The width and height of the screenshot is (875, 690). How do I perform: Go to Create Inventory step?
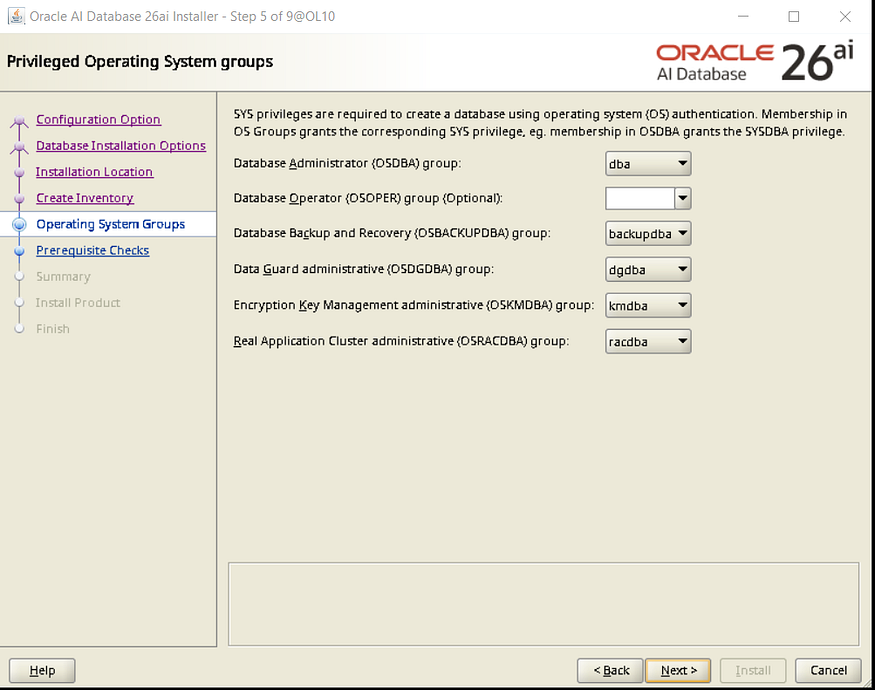point(85,198)
